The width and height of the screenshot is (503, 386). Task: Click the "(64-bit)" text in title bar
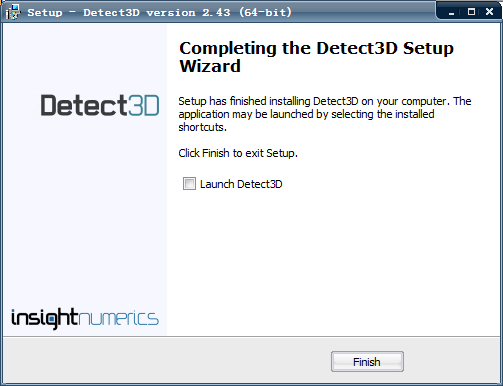pyautogui.click(x=265, y=13)
